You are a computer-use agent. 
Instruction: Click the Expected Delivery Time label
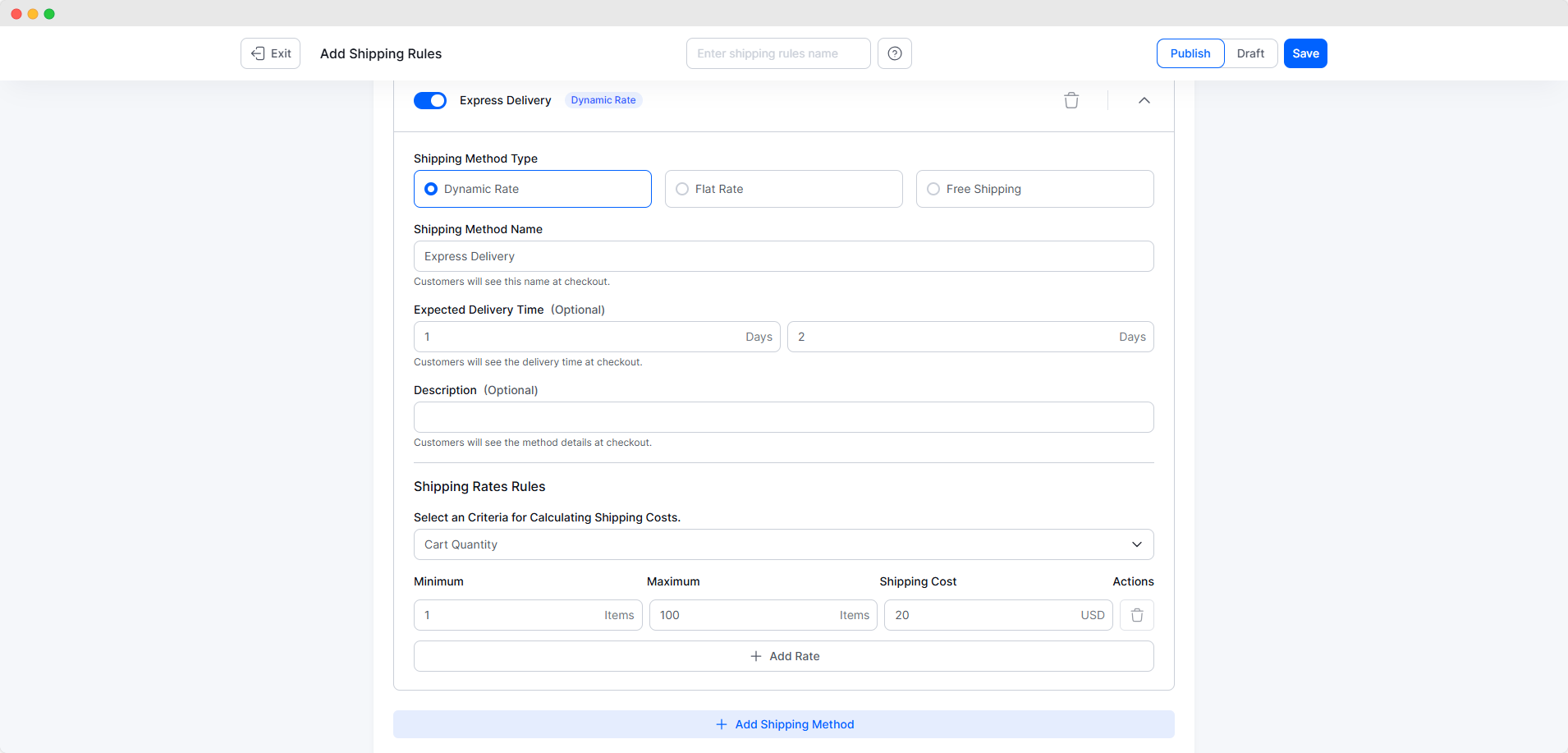click(479, 310)
